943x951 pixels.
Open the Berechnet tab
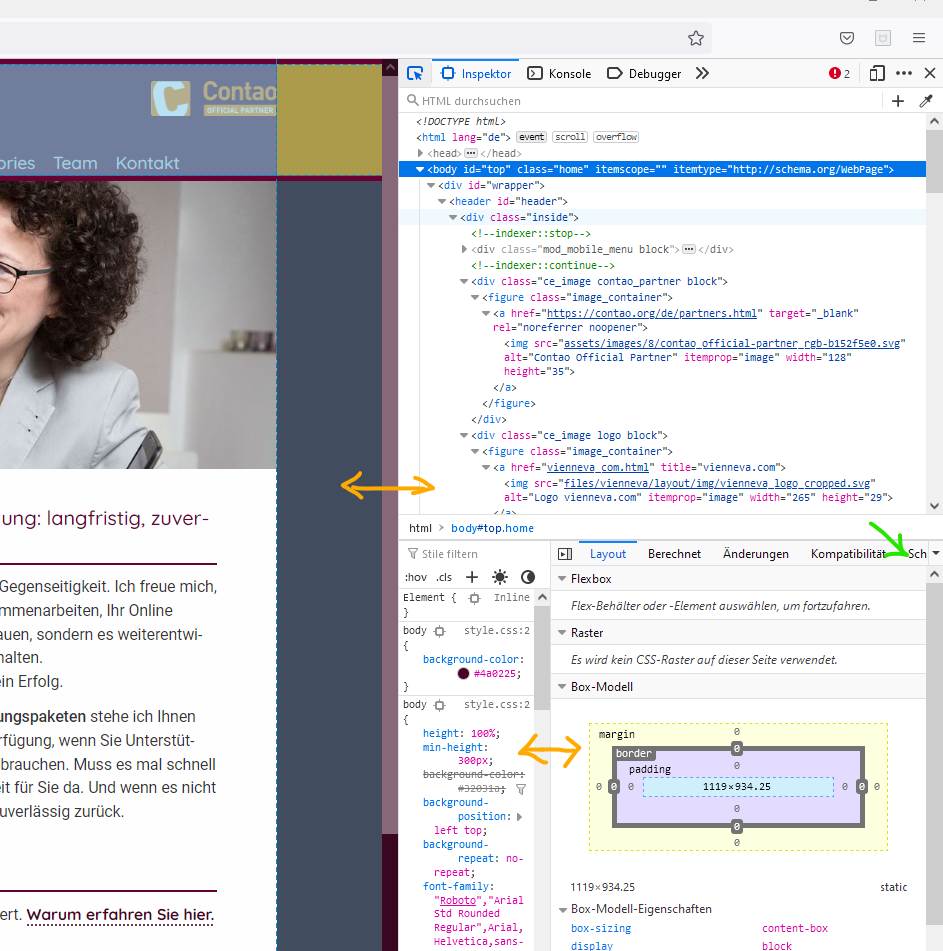coord(674,553)
